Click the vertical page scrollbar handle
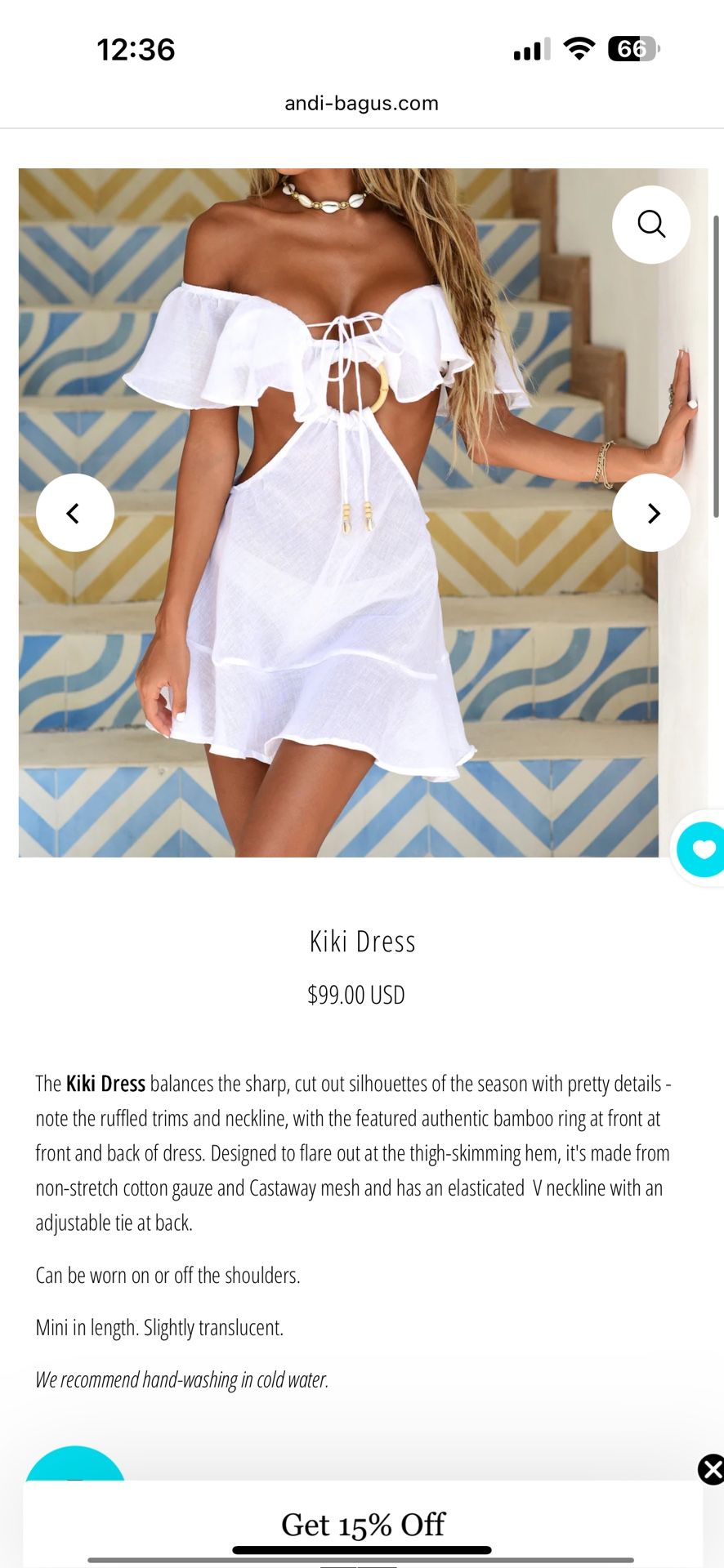Image resolution: width=724 pixels, height=1568 pixels. [x=717, y=366]
